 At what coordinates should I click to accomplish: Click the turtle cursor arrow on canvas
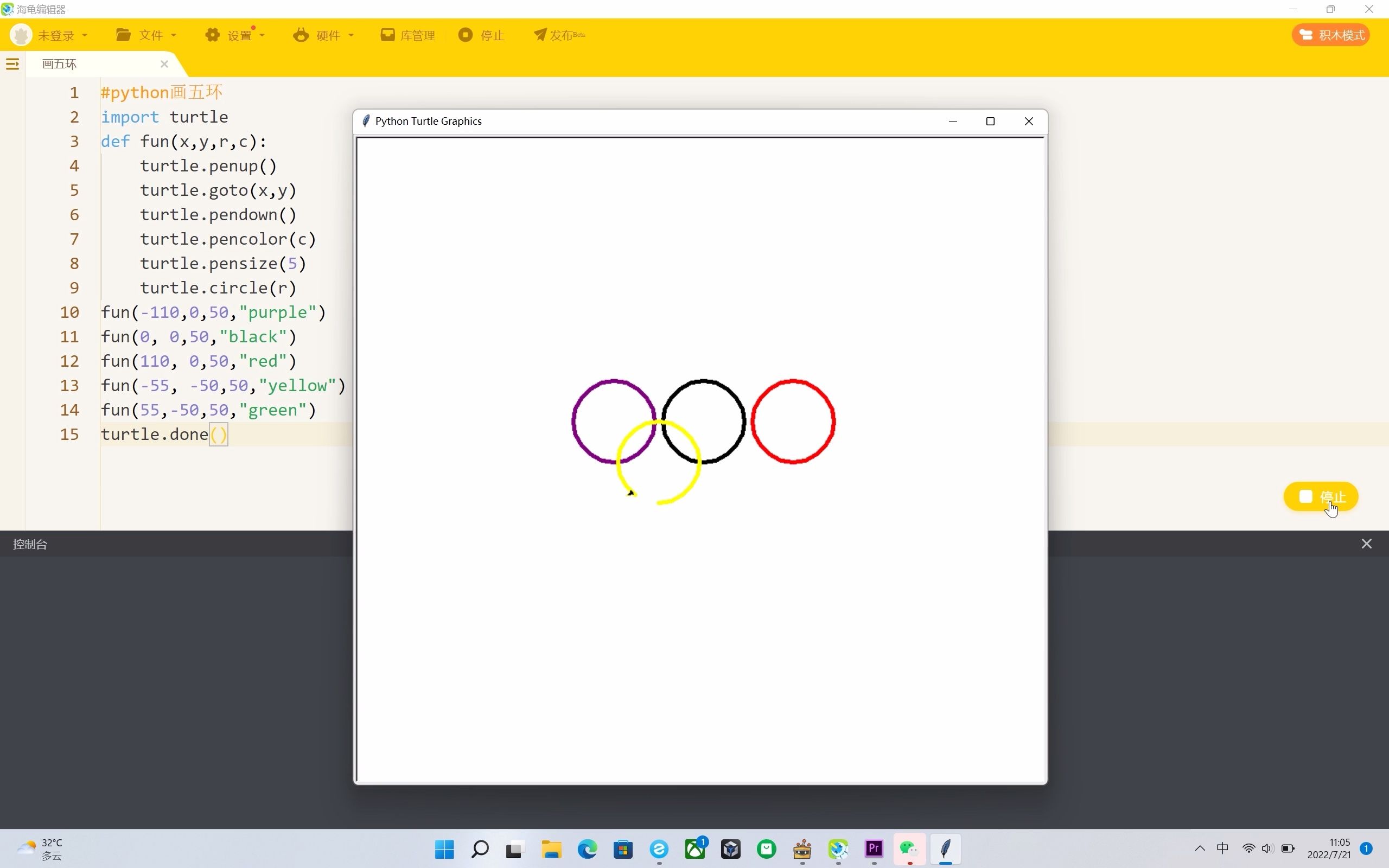click(x=632, y=493)
